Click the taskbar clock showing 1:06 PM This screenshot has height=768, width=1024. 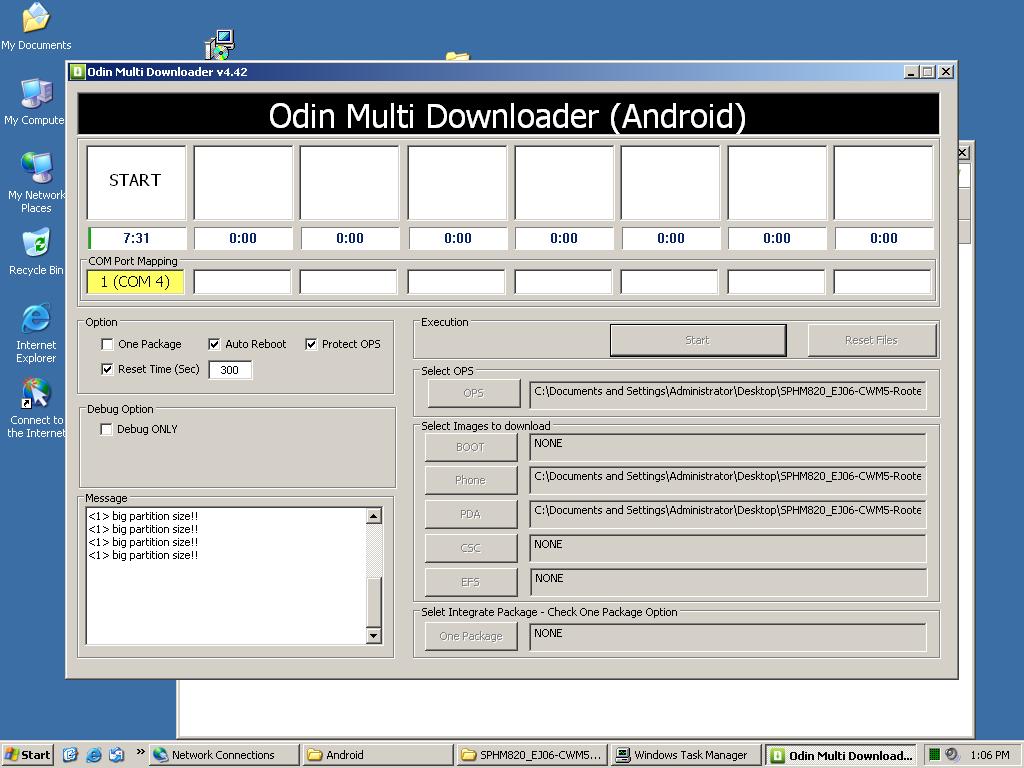pyautogui.click(x=989, y=755)
